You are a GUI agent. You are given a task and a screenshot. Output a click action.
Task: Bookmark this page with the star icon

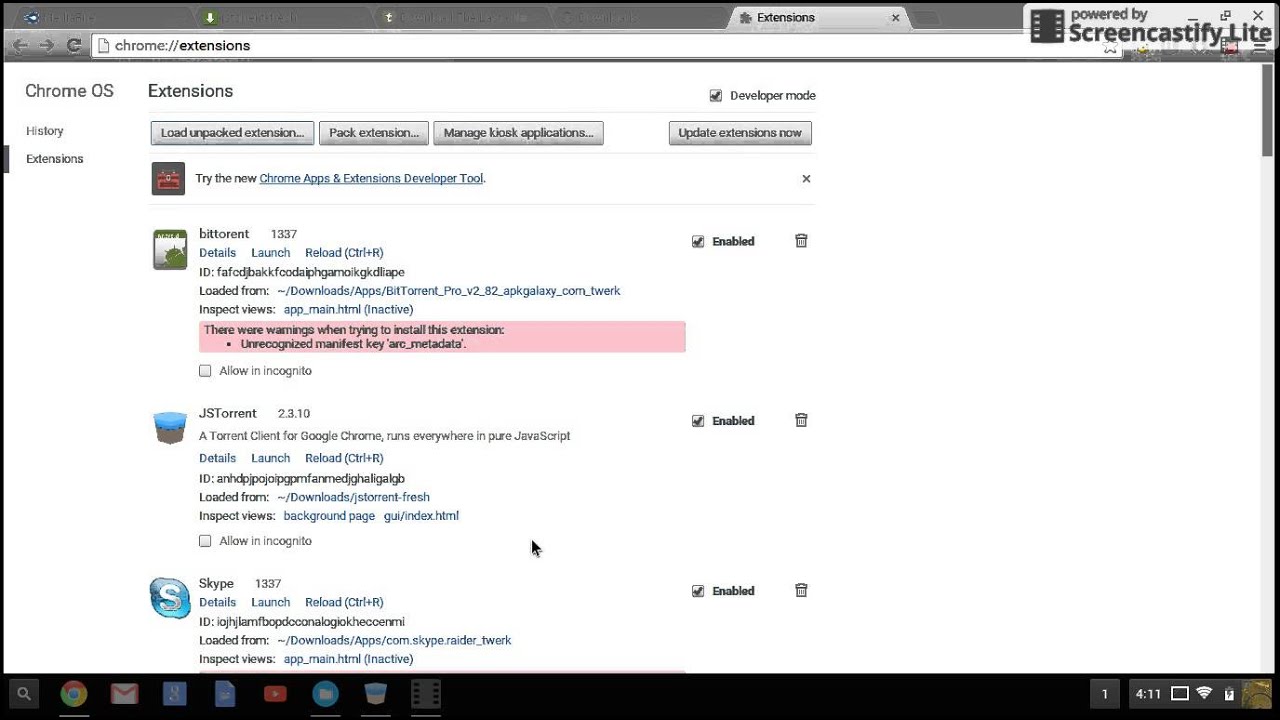click(1110, 46)
